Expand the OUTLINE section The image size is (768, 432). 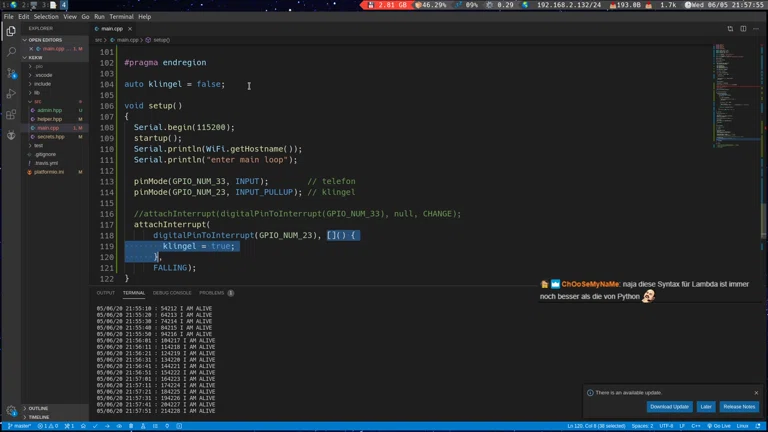pos(38,408)
